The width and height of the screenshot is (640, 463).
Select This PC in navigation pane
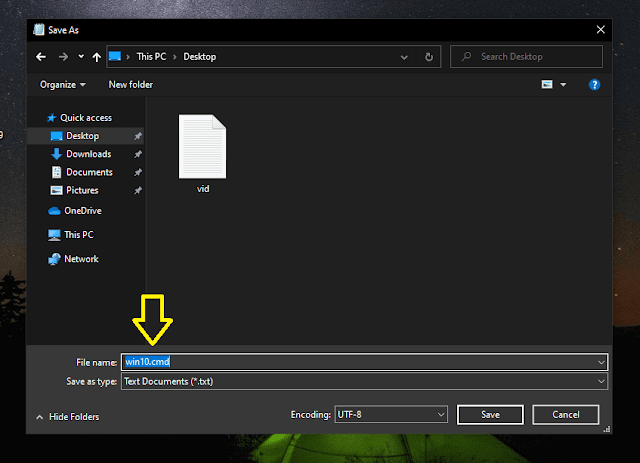(x=78, y=235)
